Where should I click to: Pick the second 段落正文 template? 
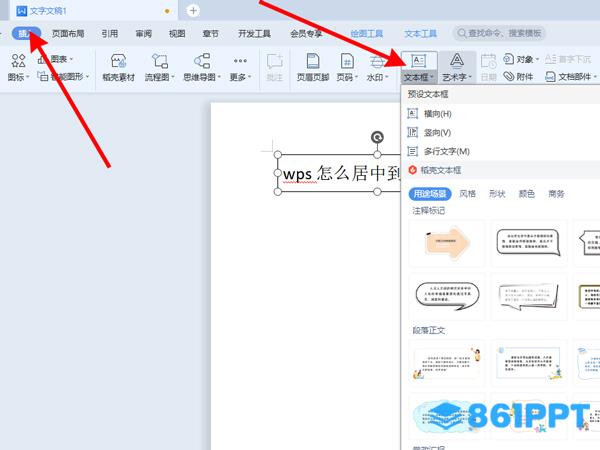tap(528, 362)
